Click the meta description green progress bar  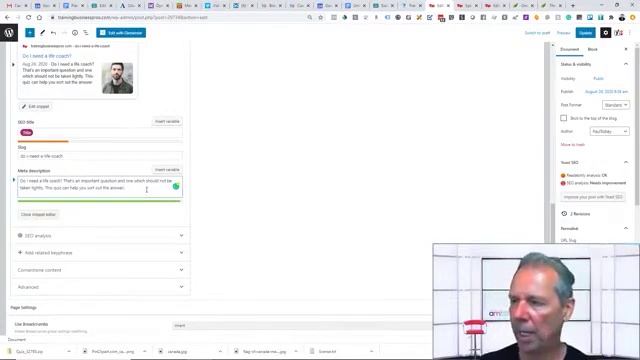[99, 201]
